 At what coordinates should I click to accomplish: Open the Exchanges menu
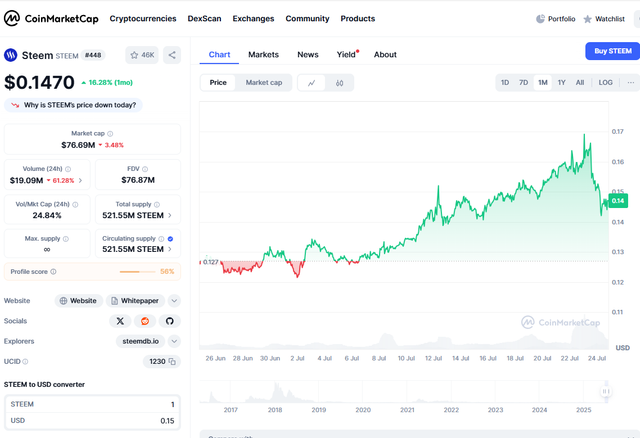coord(253,19)
